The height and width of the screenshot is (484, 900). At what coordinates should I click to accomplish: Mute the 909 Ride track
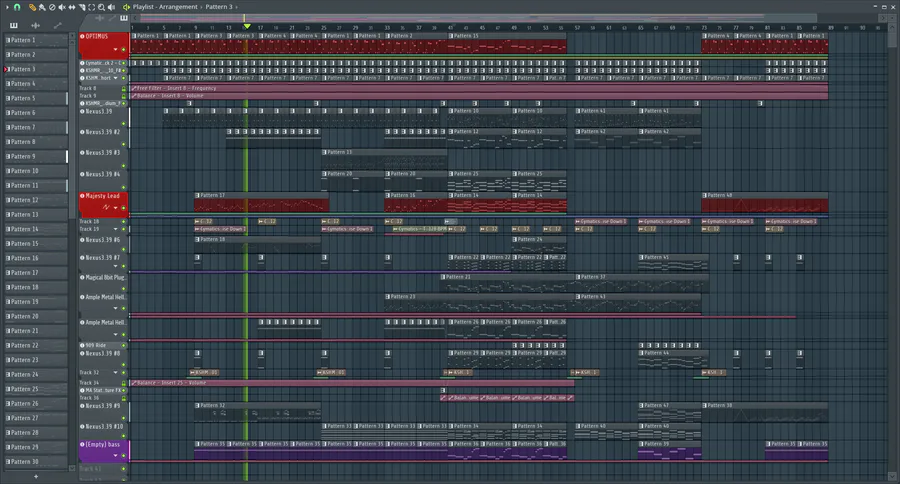coord(123,346)
